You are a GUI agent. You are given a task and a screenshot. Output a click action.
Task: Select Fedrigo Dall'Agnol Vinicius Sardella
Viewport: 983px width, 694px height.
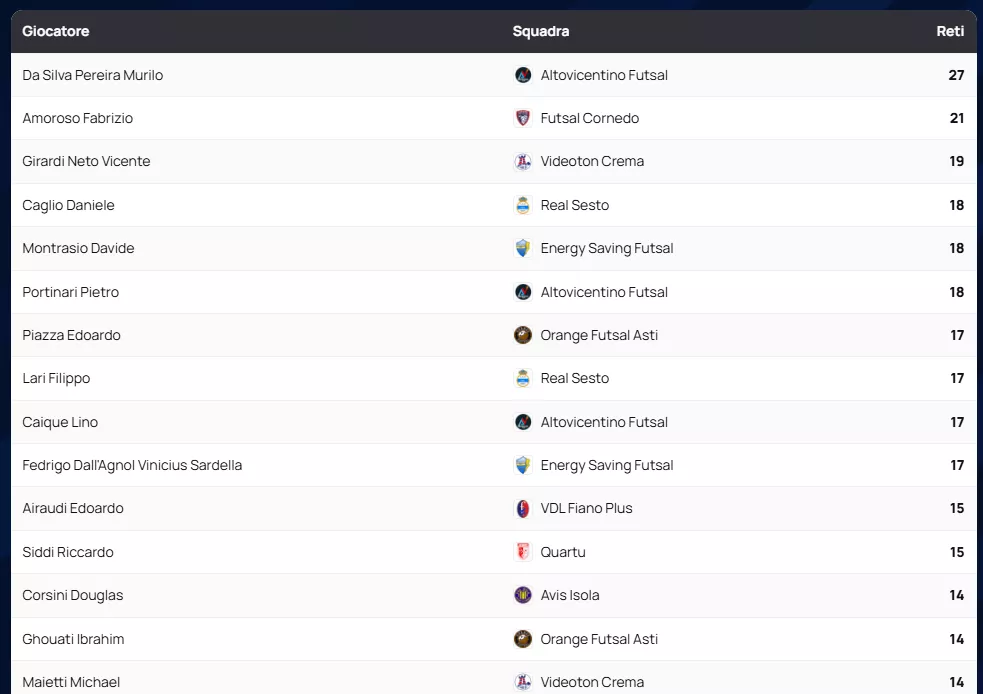tap(132, 465)
